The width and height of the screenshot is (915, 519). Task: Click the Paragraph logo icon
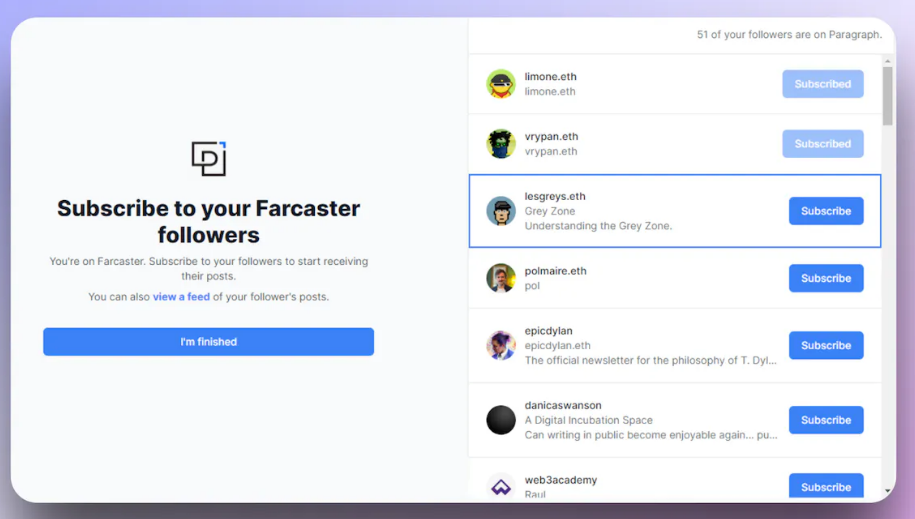coord(209,158)
